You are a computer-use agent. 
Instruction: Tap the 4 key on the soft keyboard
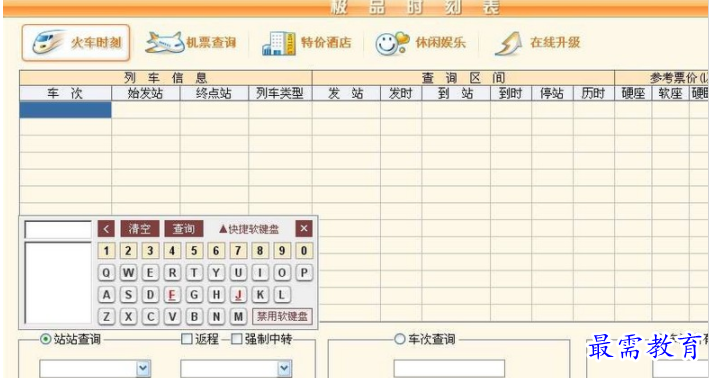(x=172, y=250)
